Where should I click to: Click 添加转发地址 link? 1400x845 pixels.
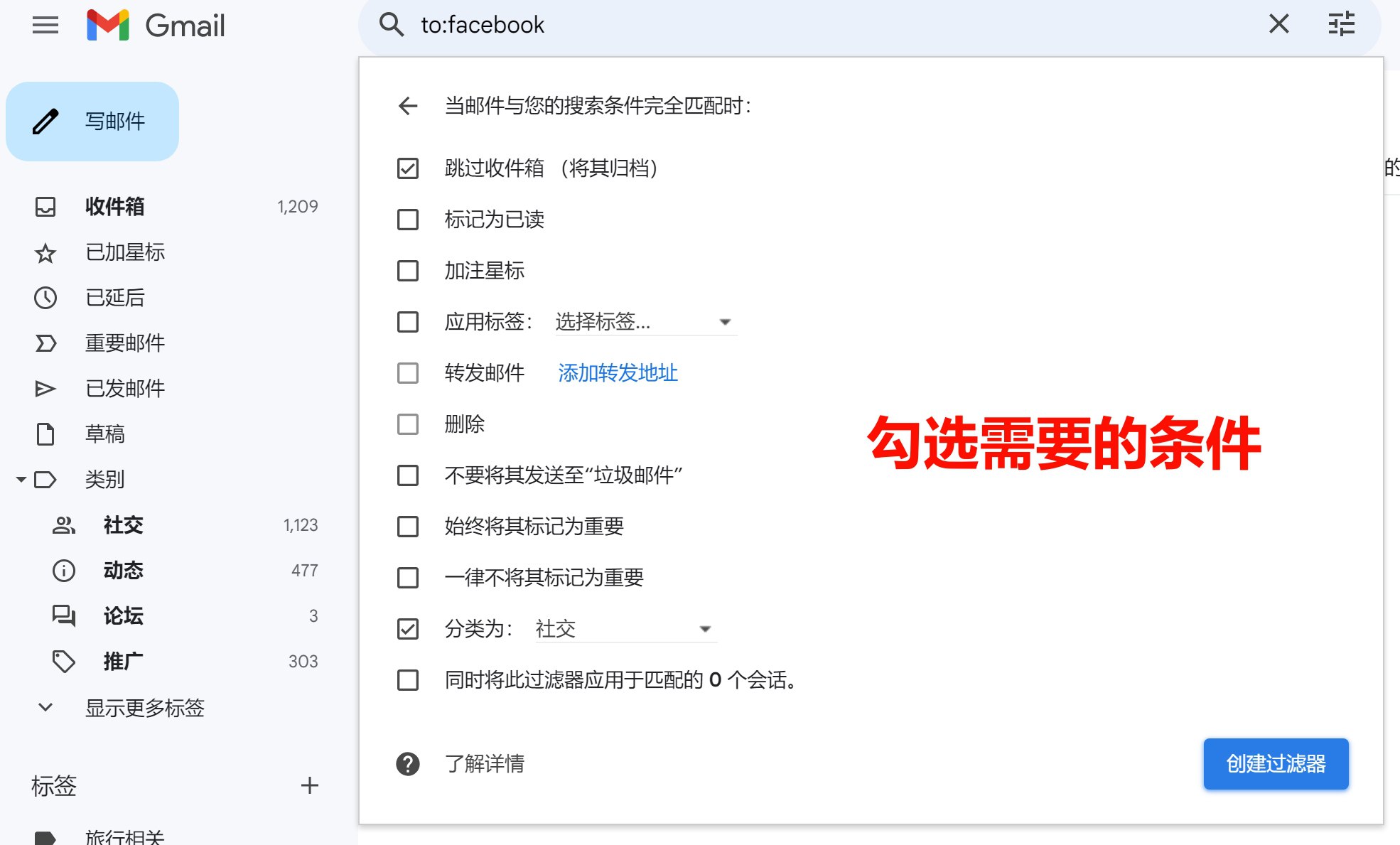click(x=618, y=373)
